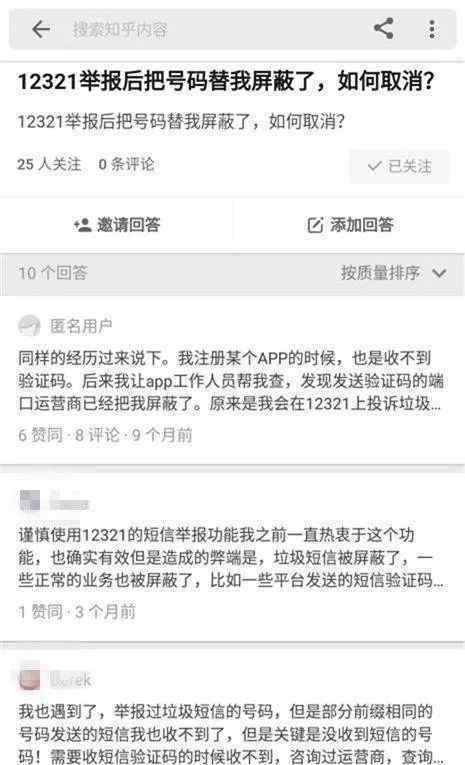Toggle the 已关注 follow button
The image size is (465, 765).
399,166
